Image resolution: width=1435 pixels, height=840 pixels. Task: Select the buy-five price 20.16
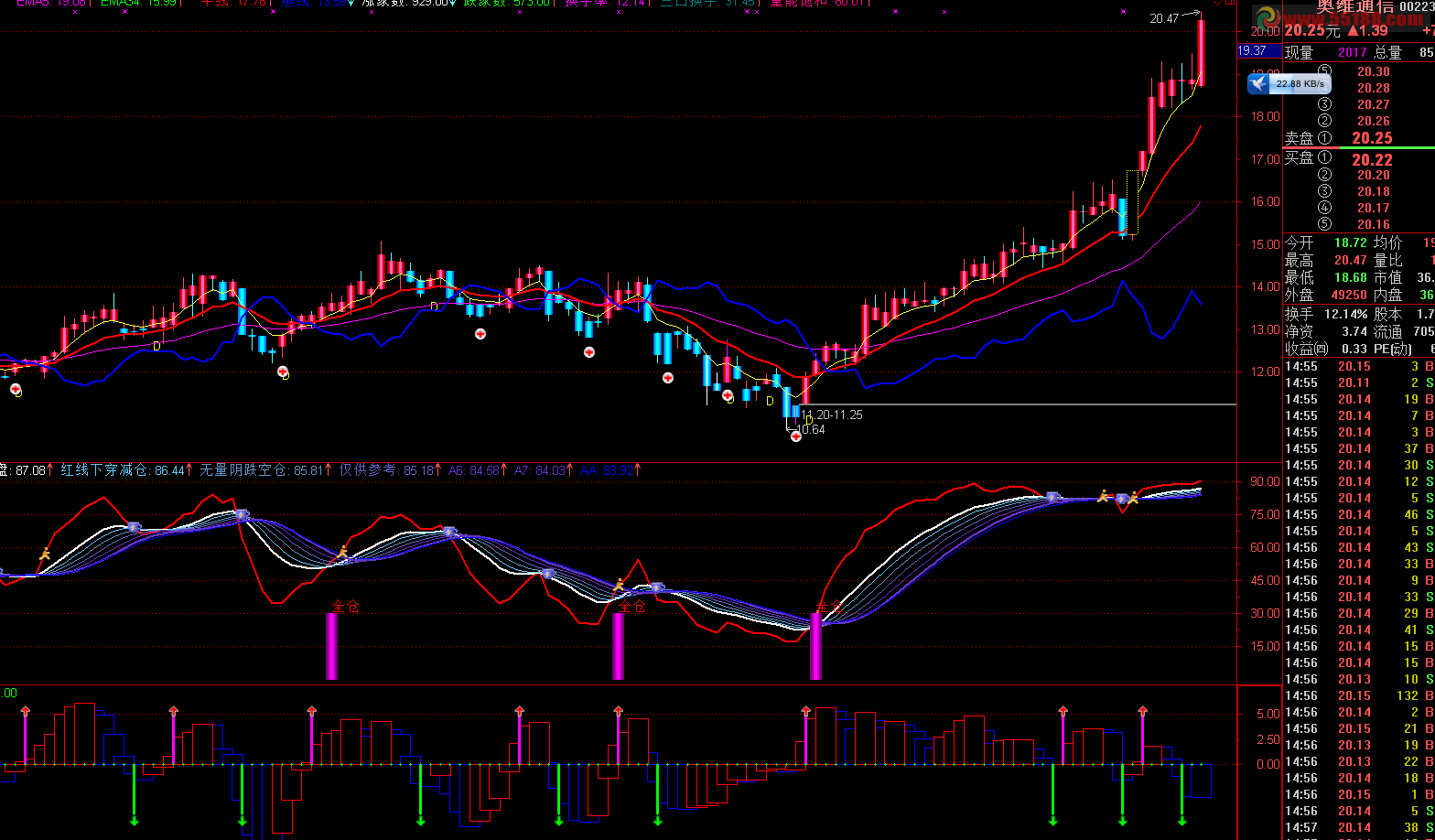coord(1374,224)
